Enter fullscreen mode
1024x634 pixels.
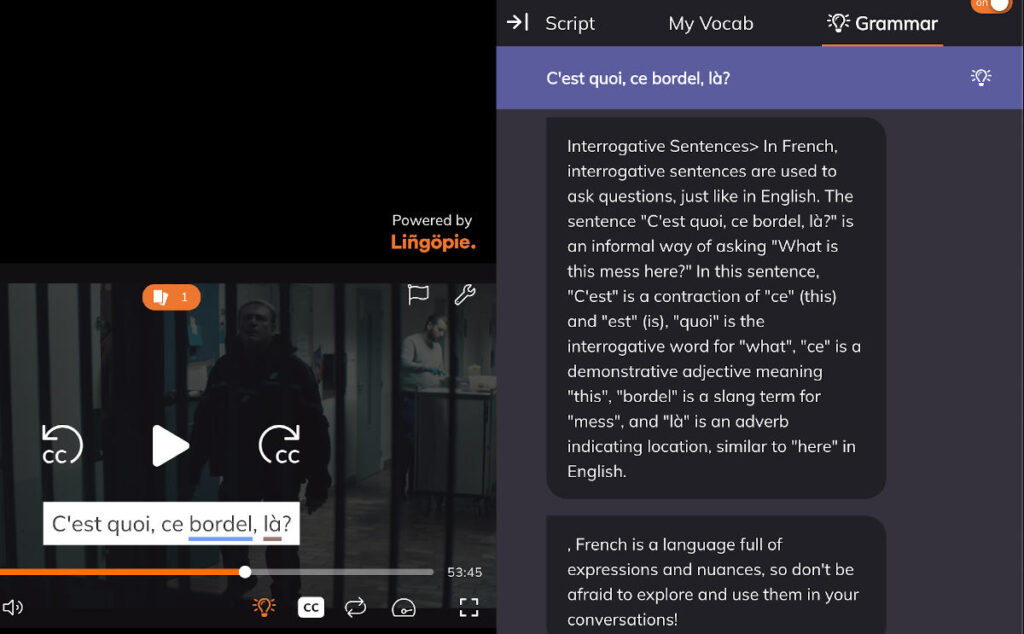[x=469, y=607]
